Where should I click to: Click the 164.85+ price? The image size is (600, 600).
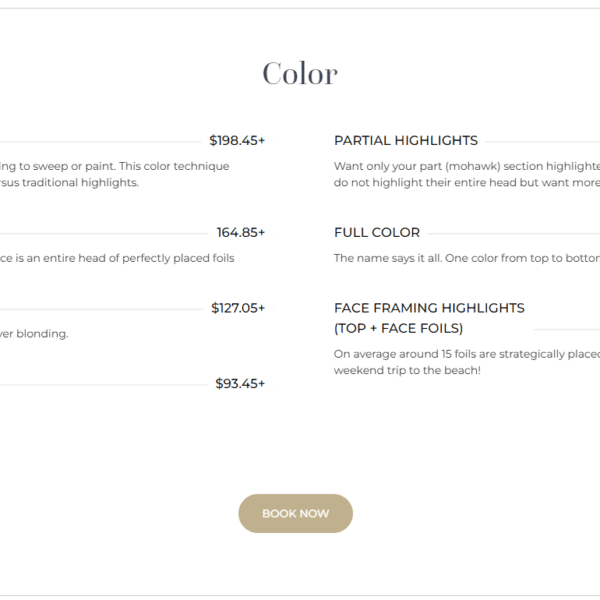coord(241,233)
